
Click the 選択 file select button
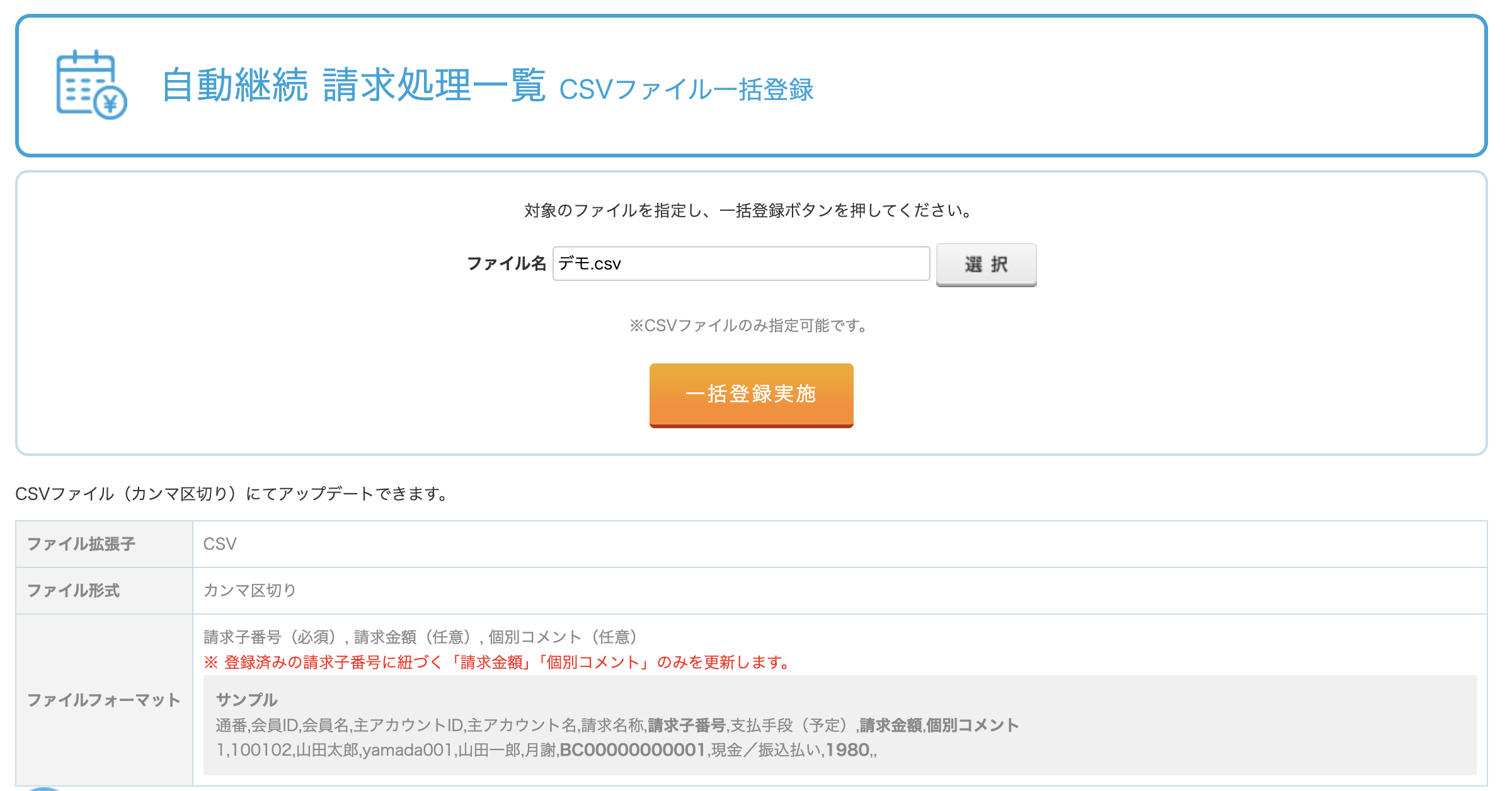point(986,265)
